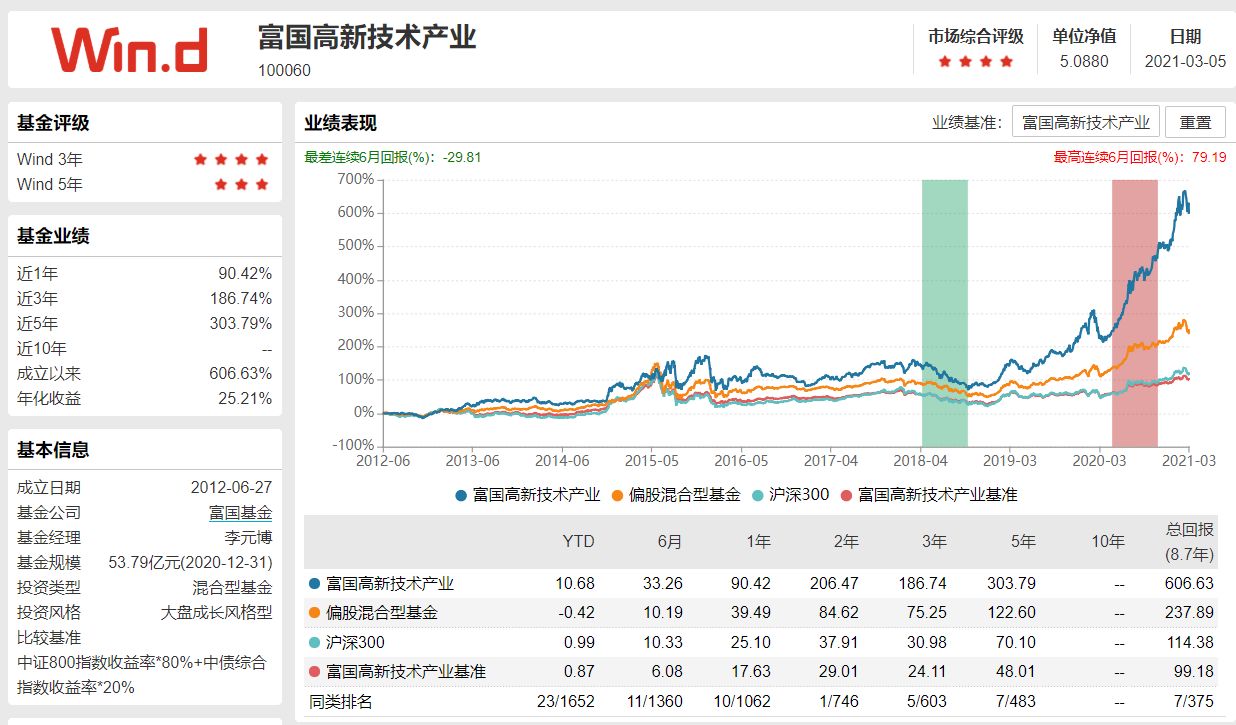Click the blue dot beside table row 富国高新技术产业

pyautogui.click(x=315, y=583)
